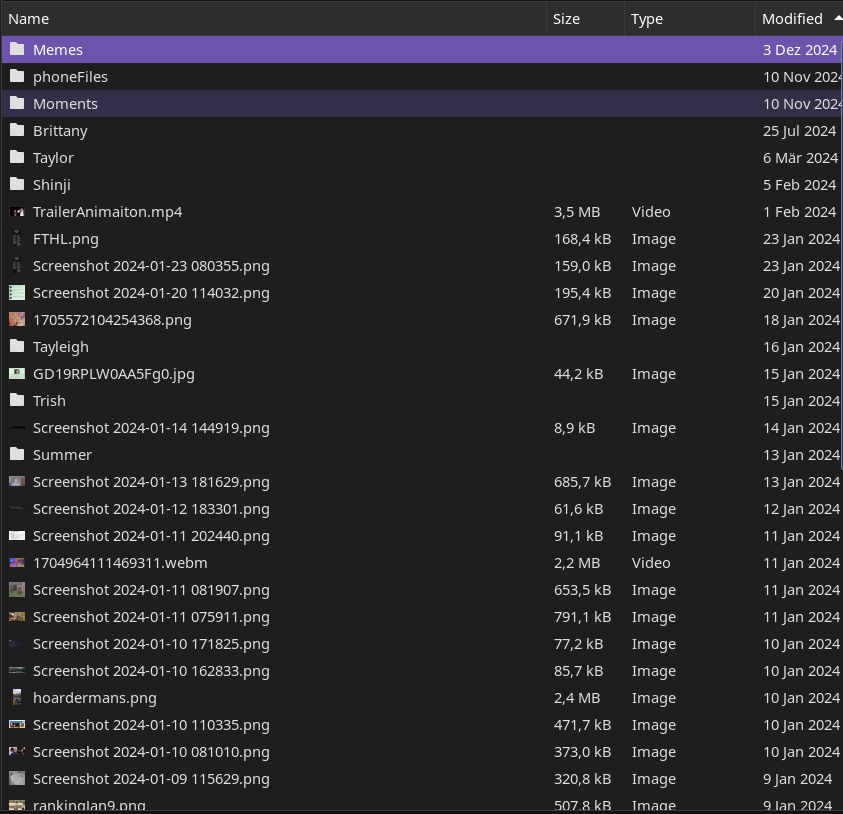The height and width of the screenshot is (814, 843).
Task: Select file name Screenshot 2024-01-12 183301.png
Action: click(151, 509)
